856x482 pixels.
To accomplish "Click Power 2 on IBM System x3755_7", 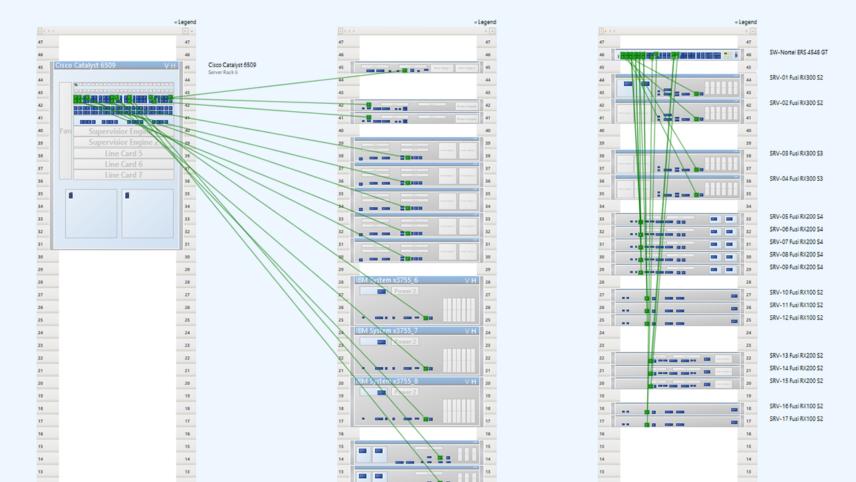I will (405, 342).
